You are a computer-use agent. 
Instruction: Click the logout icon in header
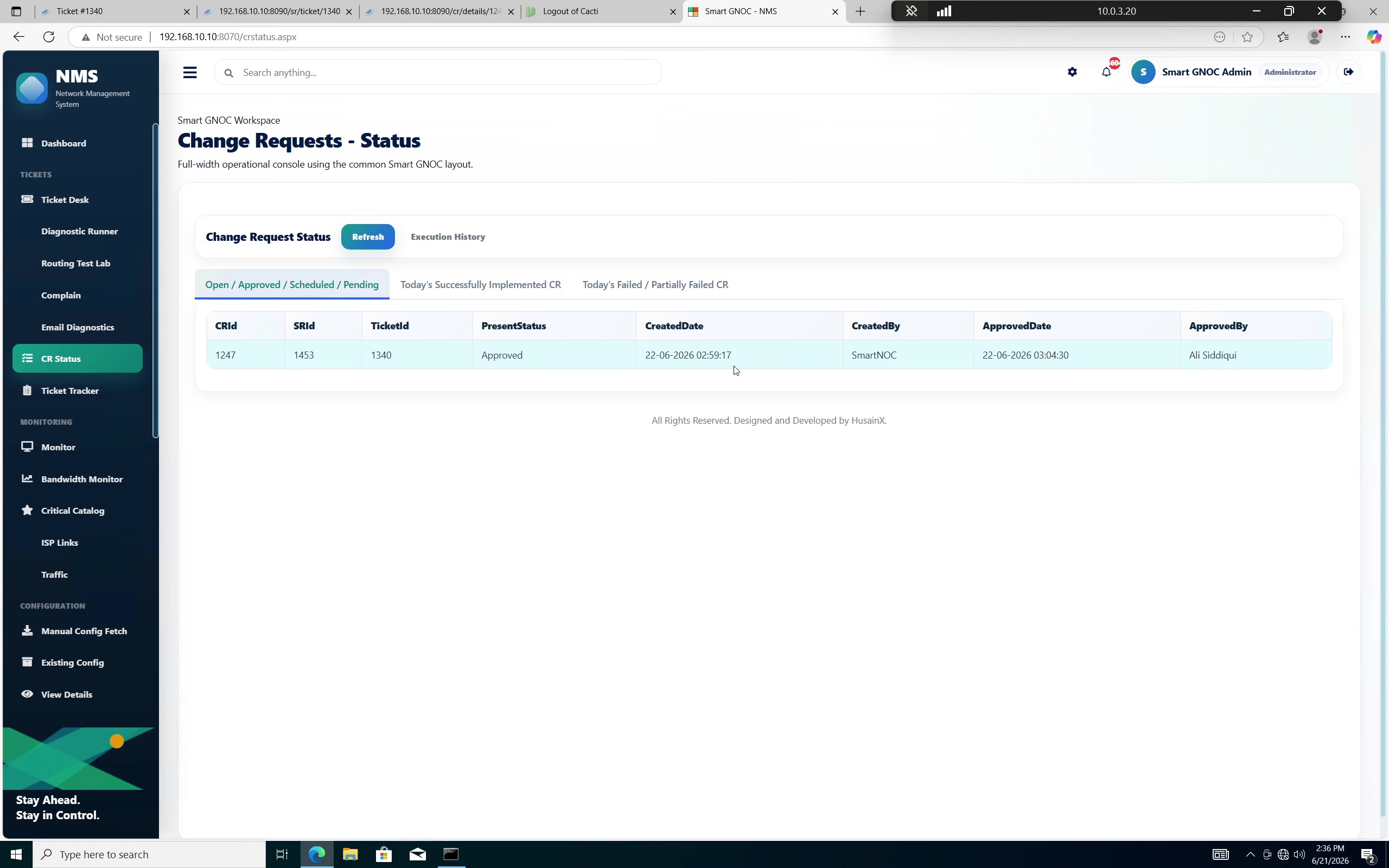point(1349,72)
